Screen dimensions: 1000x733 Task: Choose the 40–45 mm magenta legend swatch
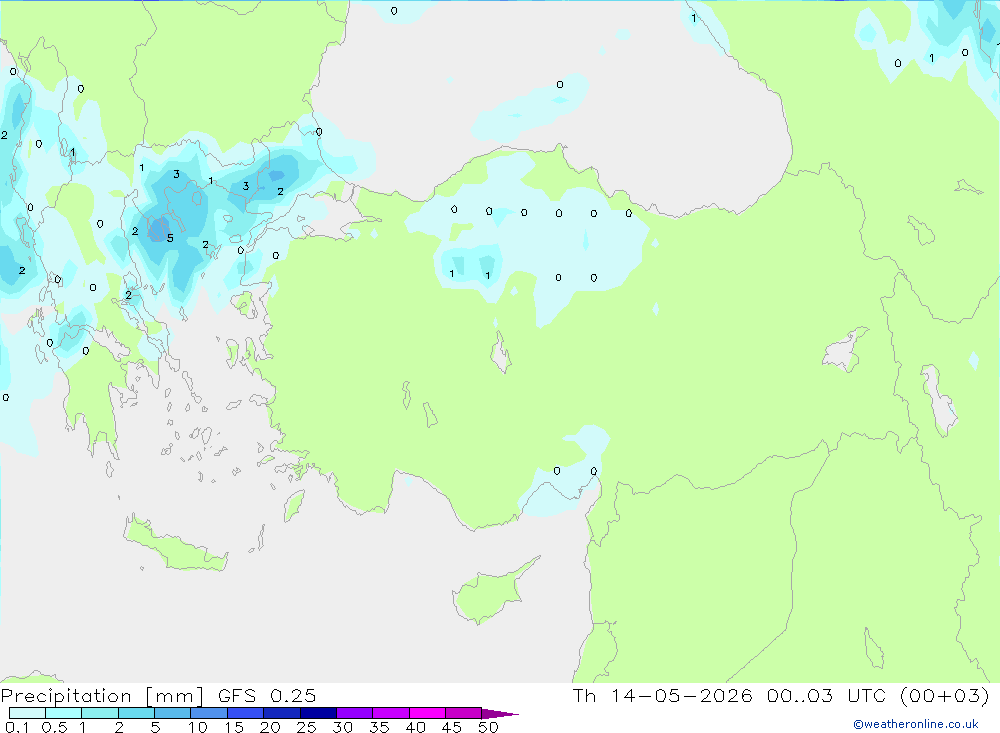pyautogui.click(x=427, y=713)
